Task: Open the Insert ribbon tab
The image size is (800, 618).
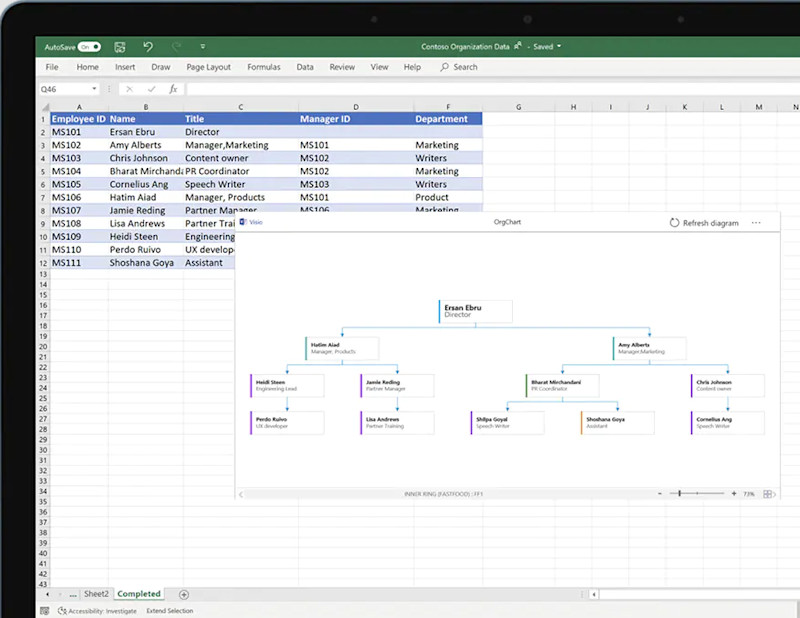Action: pyautogui.click(x=125, y=67)
